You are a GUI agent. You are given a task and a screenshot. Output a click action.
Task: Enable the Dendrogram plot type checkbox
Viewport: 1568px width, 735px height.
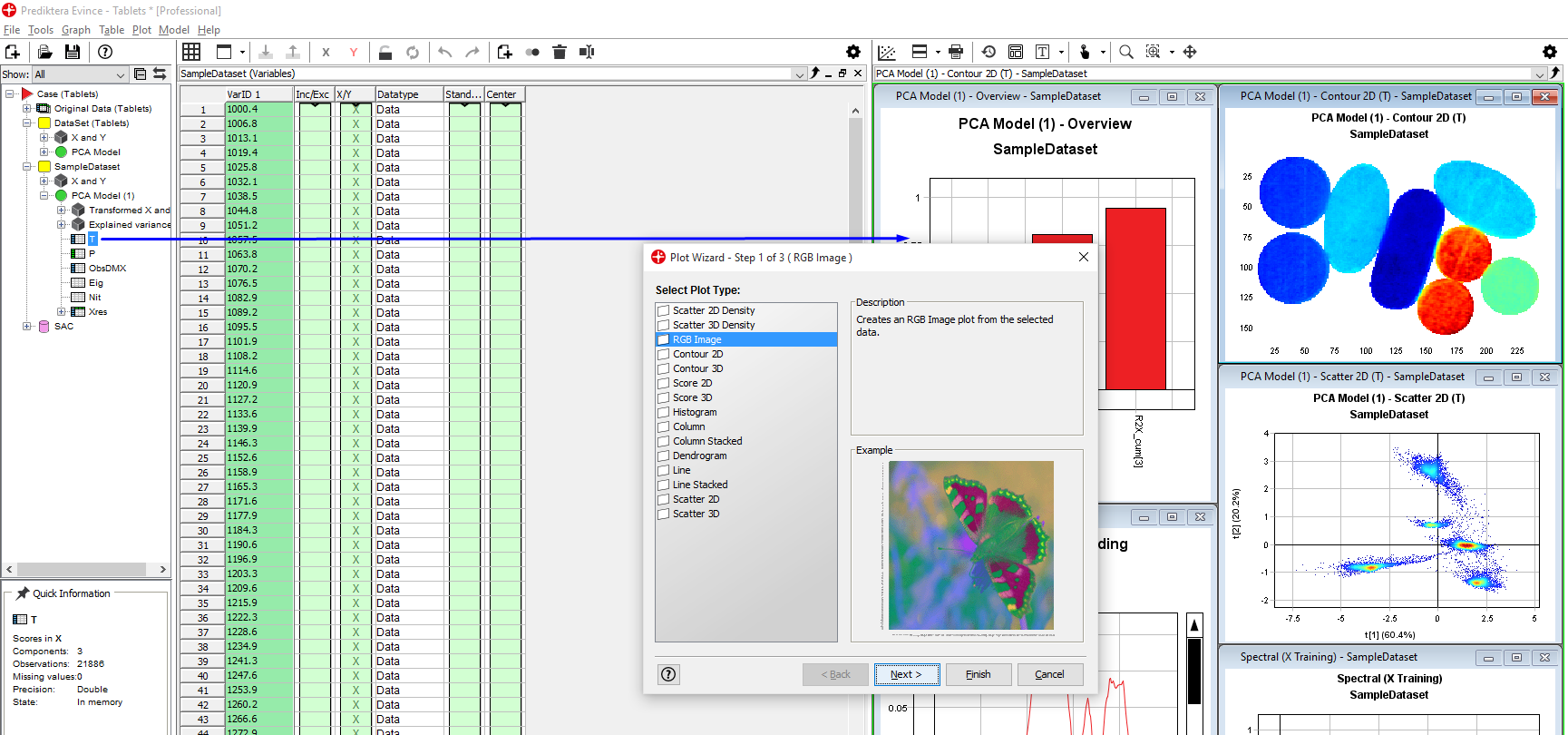point(664,456)
